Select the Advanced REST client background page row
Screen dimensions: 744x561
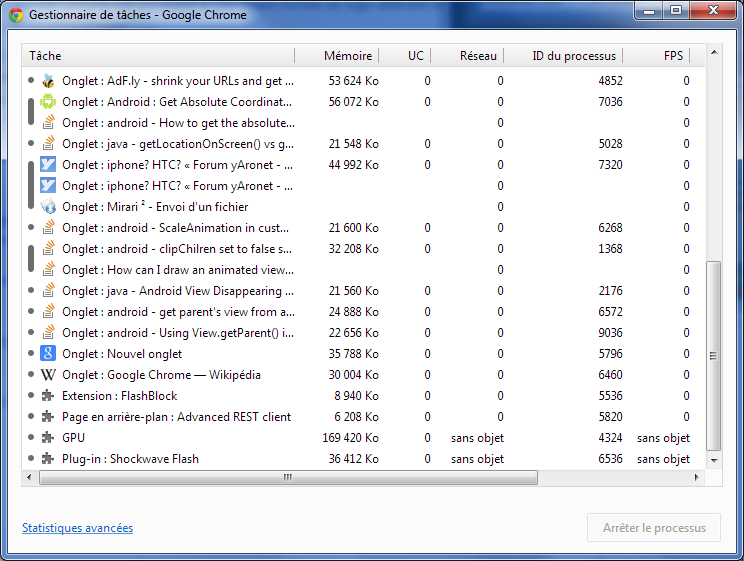point(176,417)
